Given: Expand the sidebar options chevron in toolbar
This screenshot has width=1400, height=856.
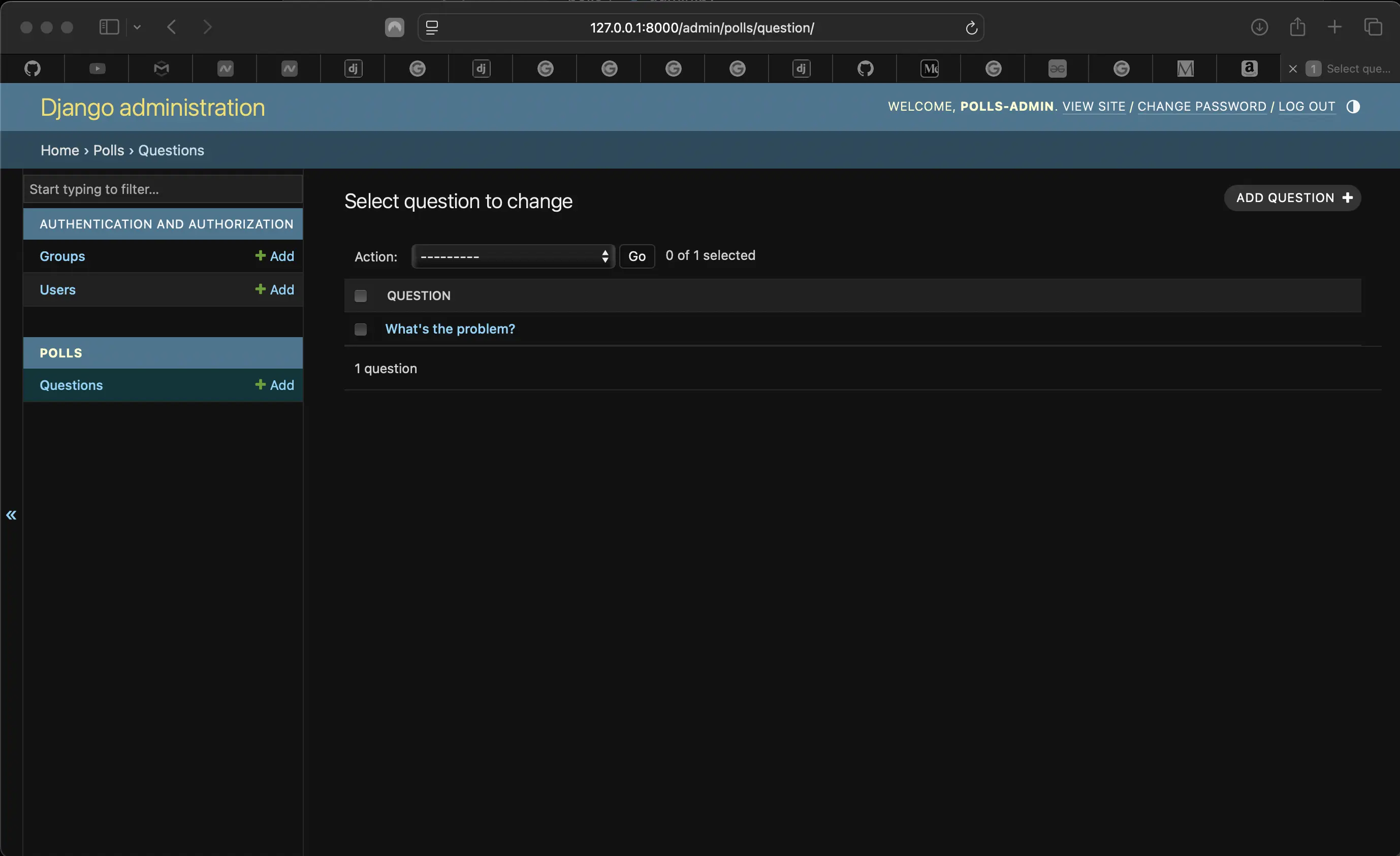Looking at the screenshot, I should click(137, 27).
